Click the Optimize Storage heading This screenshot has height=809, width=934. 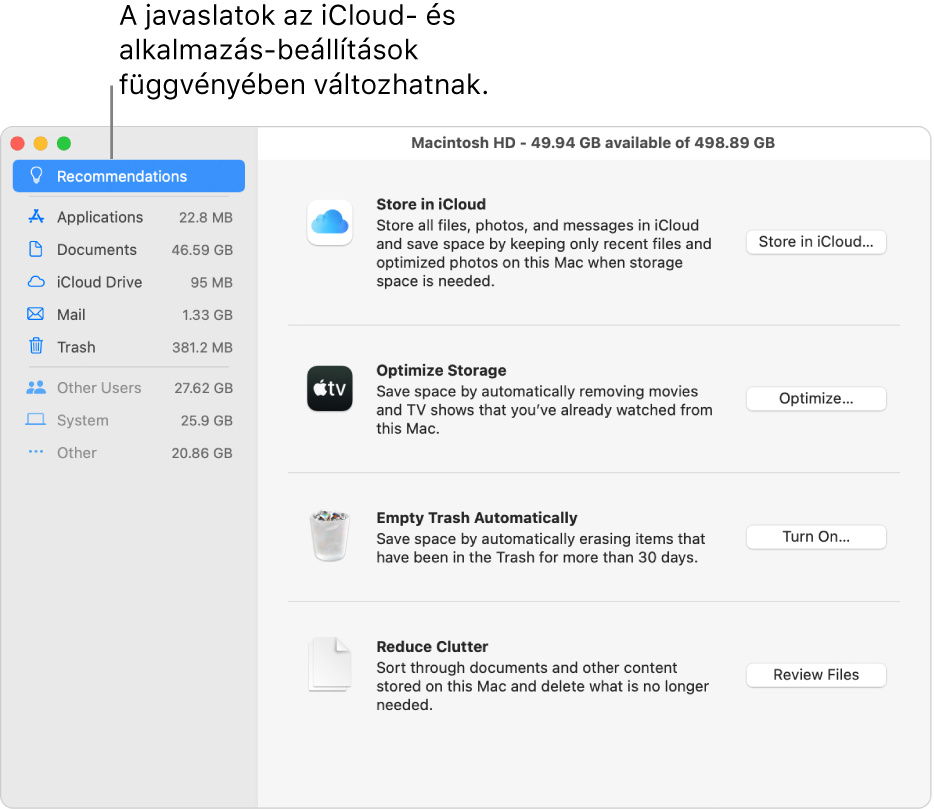(x=441, y=371)
